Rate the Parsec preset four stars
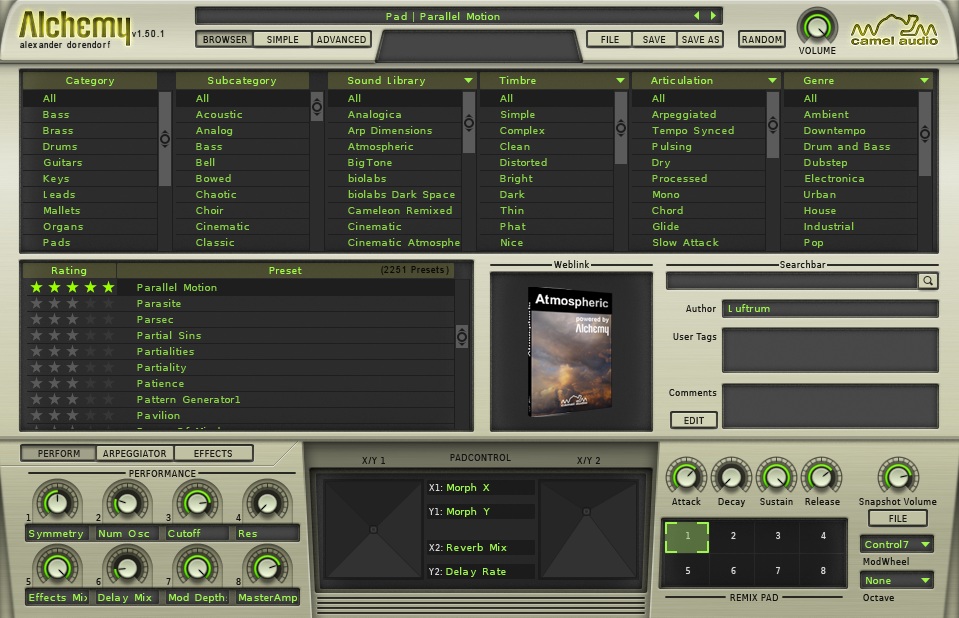This screenshot has height=618, width=959. (x=91, y=319)
